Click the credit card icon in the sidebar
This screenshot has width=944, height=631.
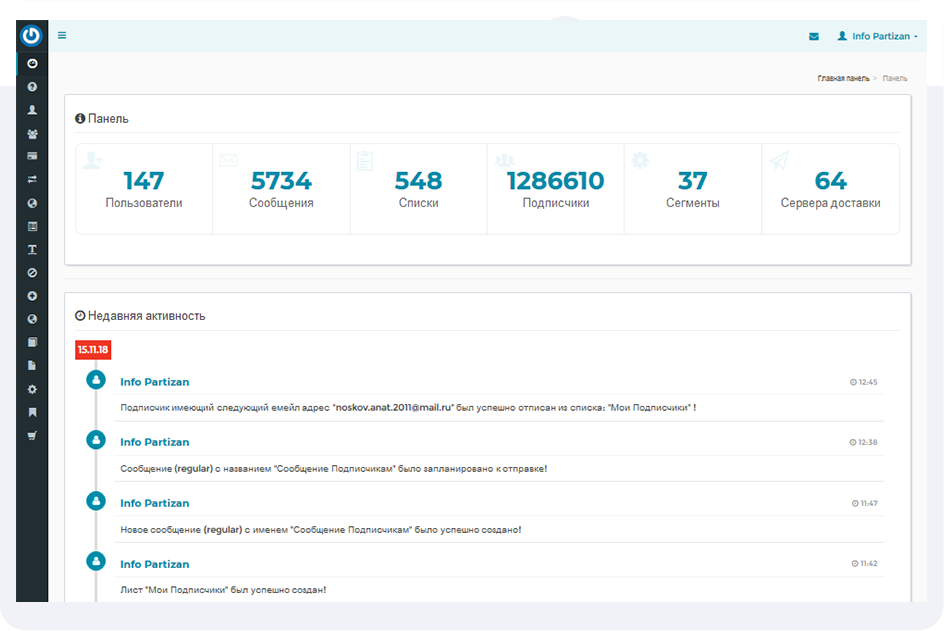pyautogui.click(x=32, y=157)
